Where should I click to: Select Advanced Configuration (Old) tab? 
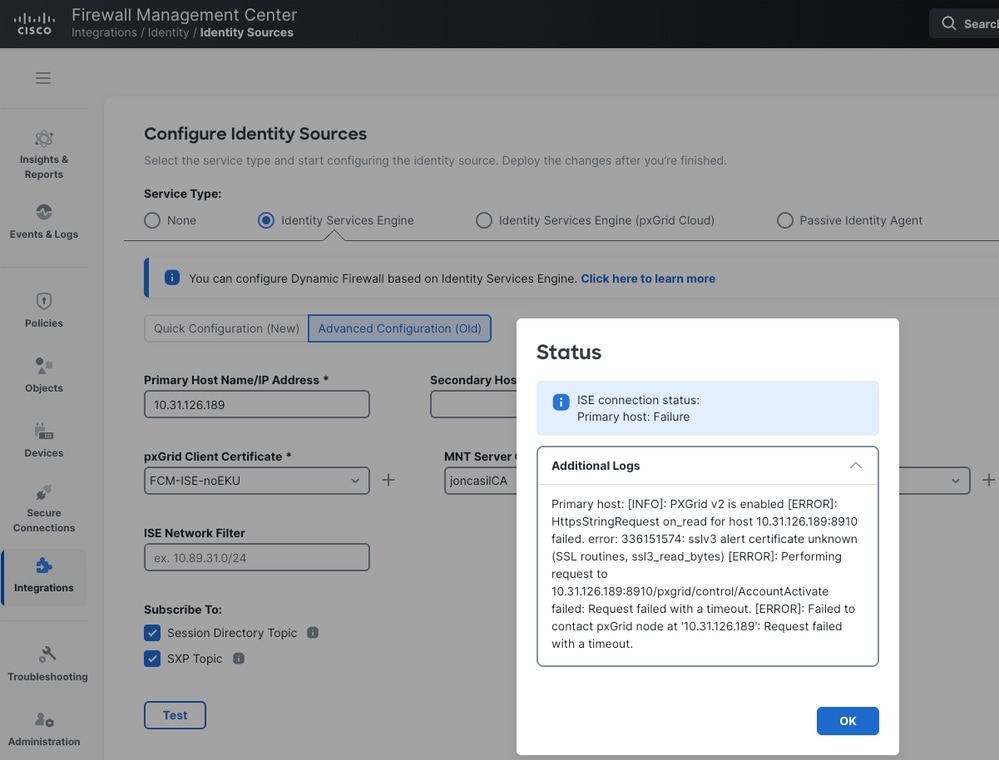pyautogui.click(x=399, y=328)
